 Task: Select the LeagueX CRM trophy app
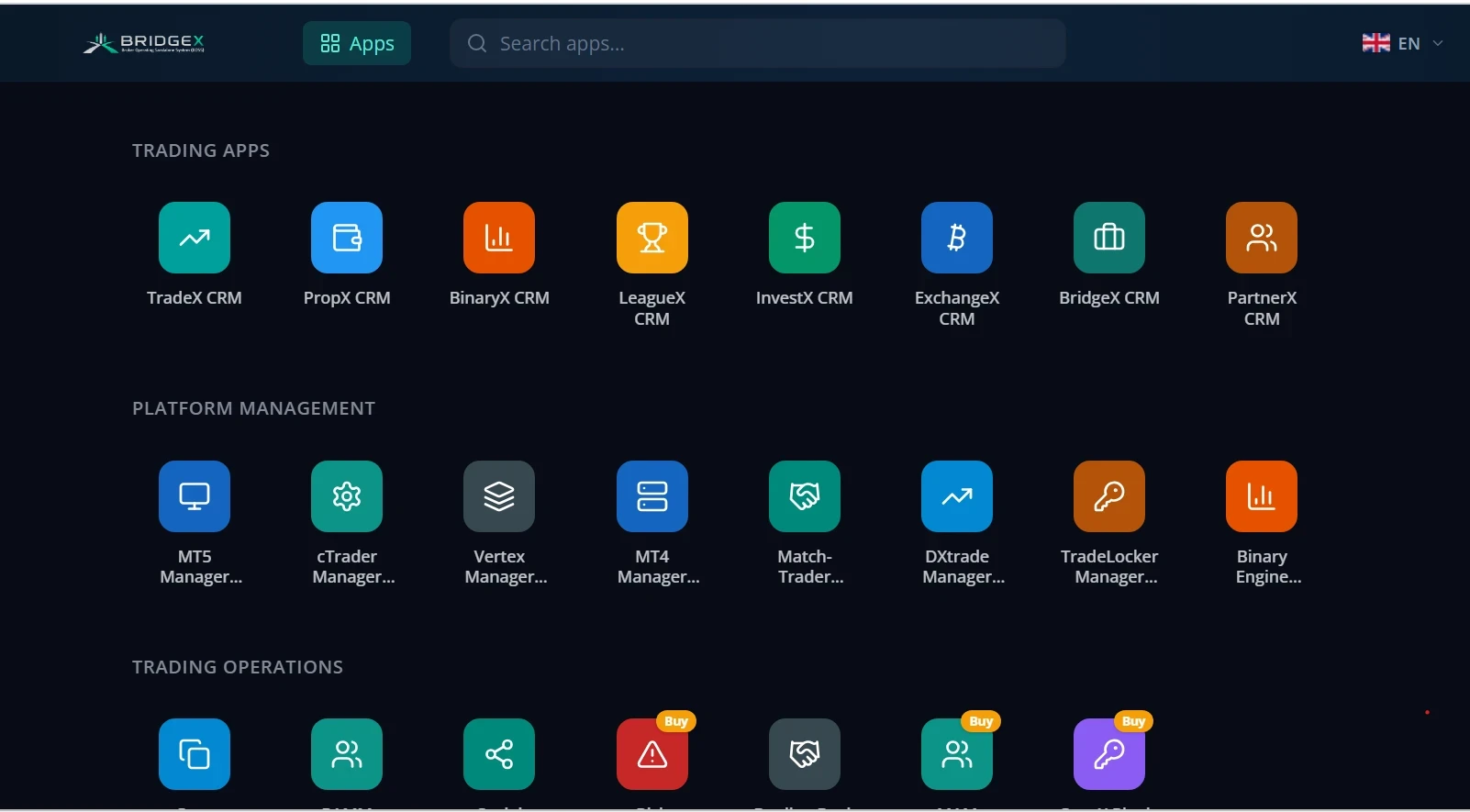652,238
